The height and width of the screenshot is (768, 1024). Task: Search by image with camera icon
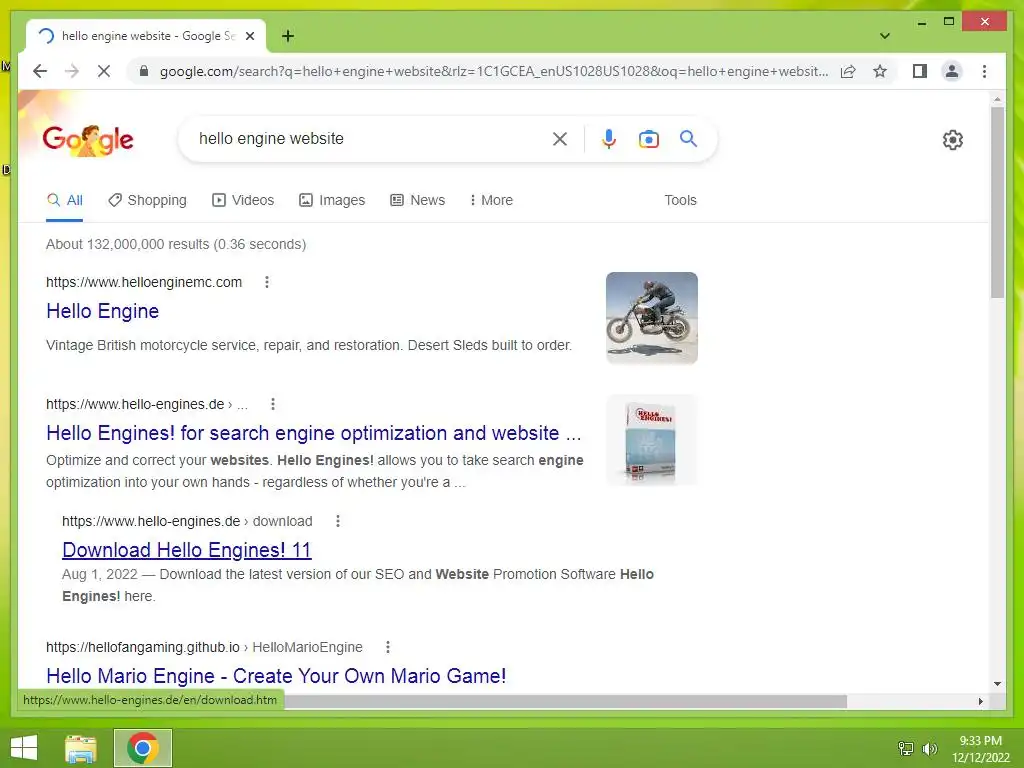648,138
